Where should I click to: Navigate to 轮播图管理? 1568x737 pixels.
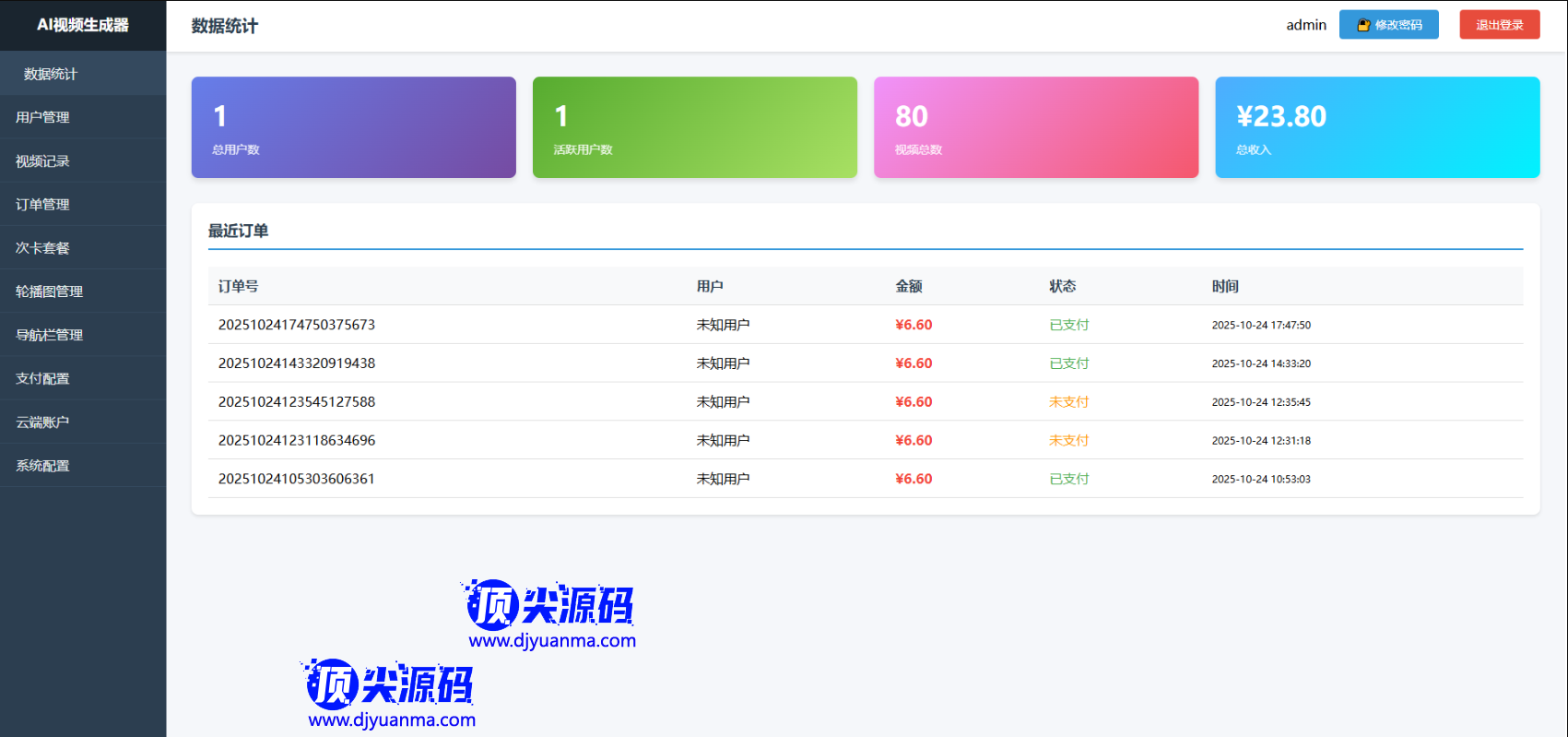(50, 291)
